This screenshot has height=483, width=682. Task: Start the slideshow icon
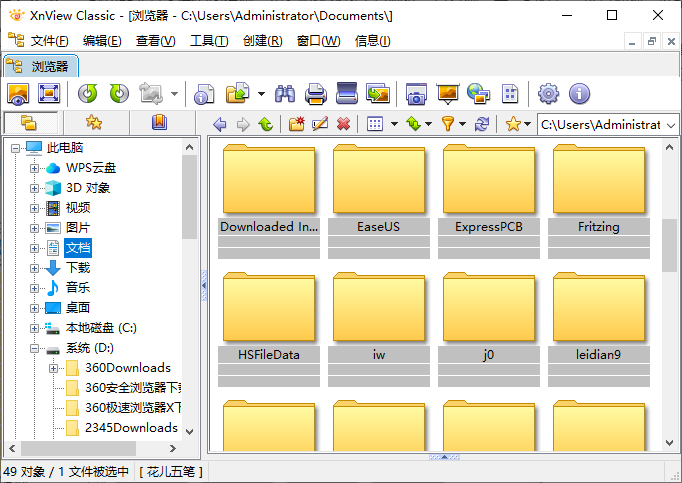pyautogui.click(x=448, y=94)
